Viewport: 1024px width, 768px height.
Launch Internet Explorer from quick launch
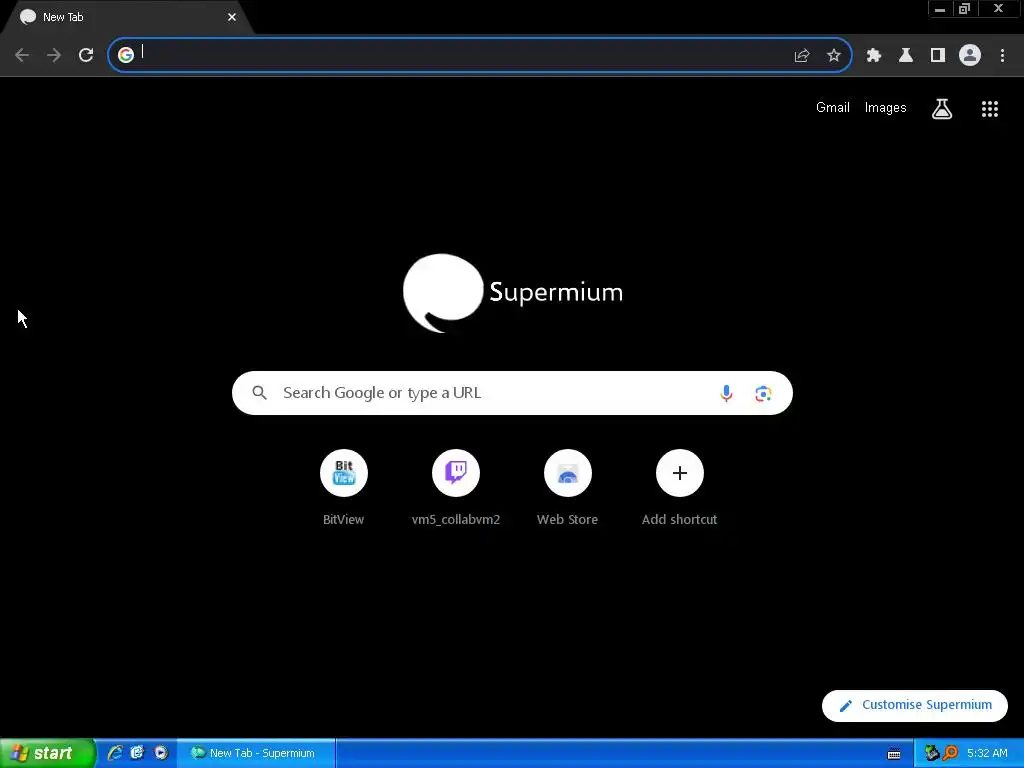point(115,753)
